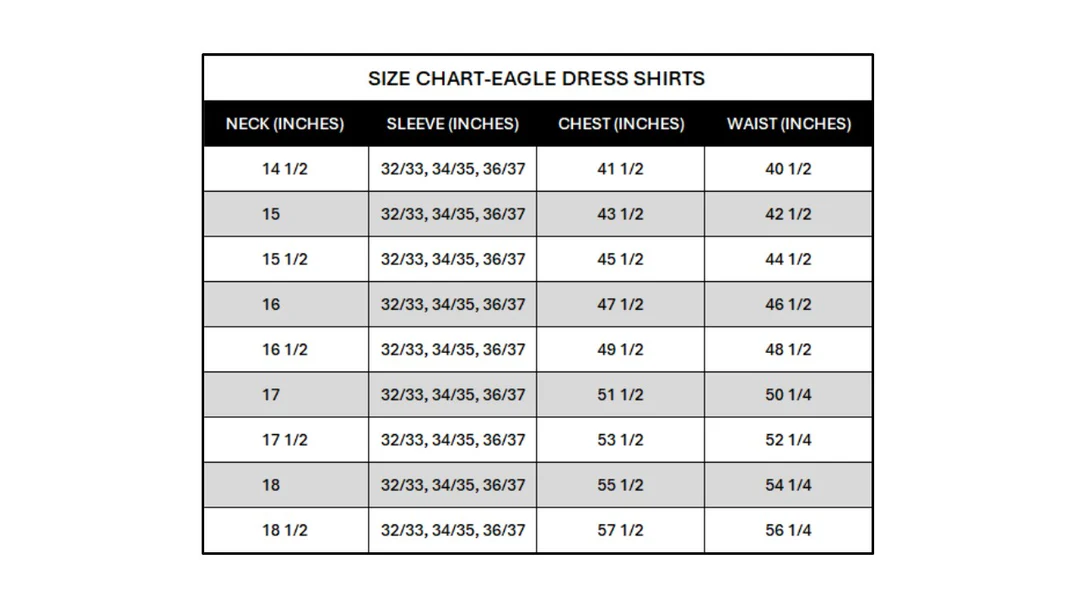Click the 41 1/2 chest measurement
The image size is (1080, 608).
point(620,169)
